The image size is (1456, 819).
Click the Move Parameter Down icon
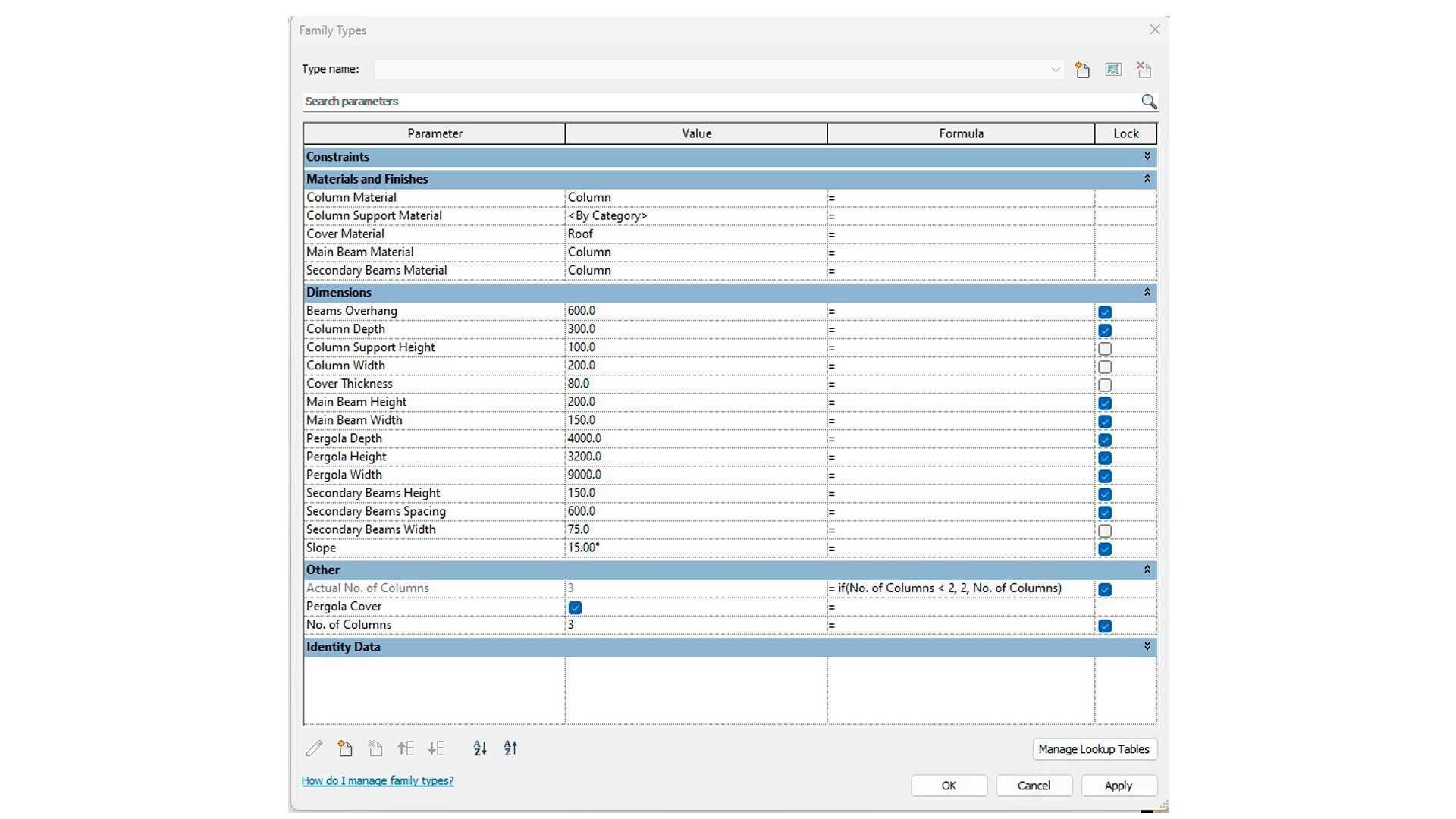tap(436, 748)
